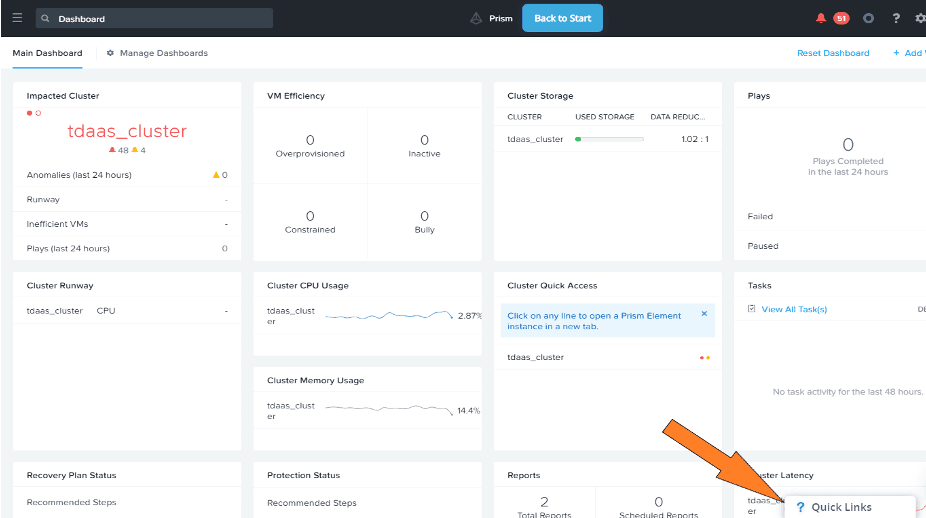Click tdaas_cluster in Cluster Storage
The image size is (926, 518).
[535, 139]
